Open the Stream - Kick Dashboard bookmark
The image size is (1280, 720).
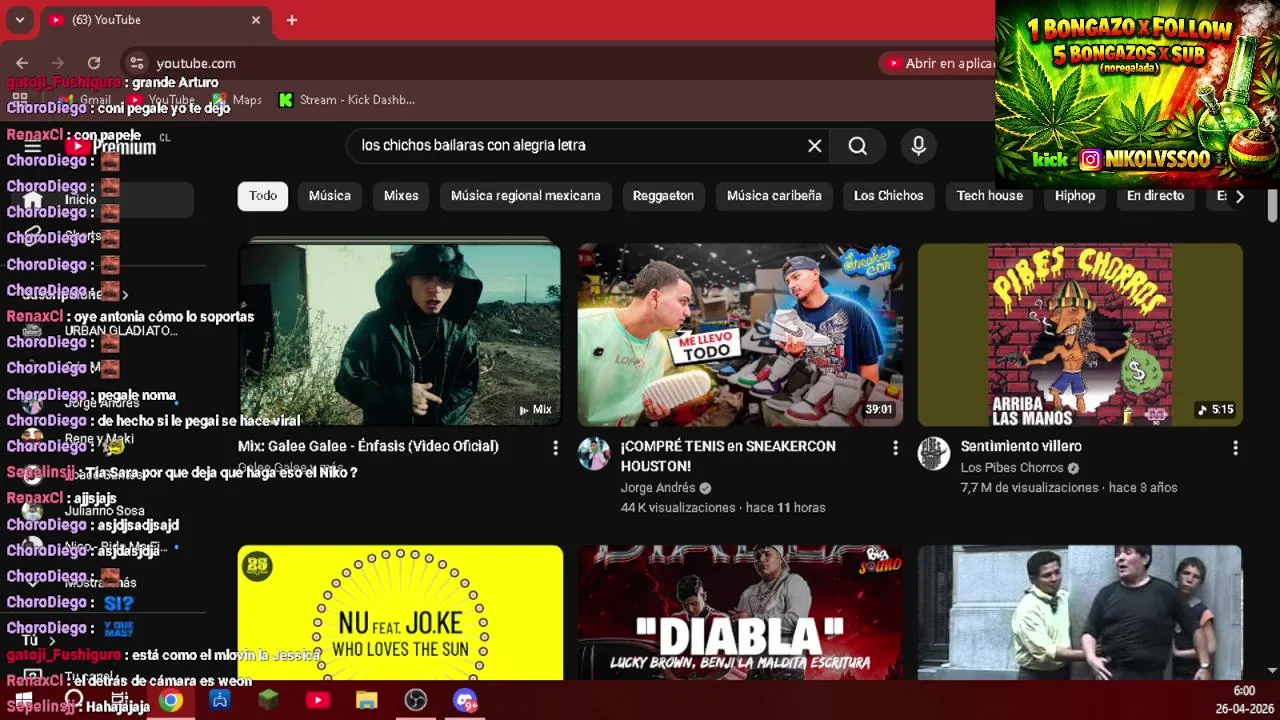pos(347,100)
